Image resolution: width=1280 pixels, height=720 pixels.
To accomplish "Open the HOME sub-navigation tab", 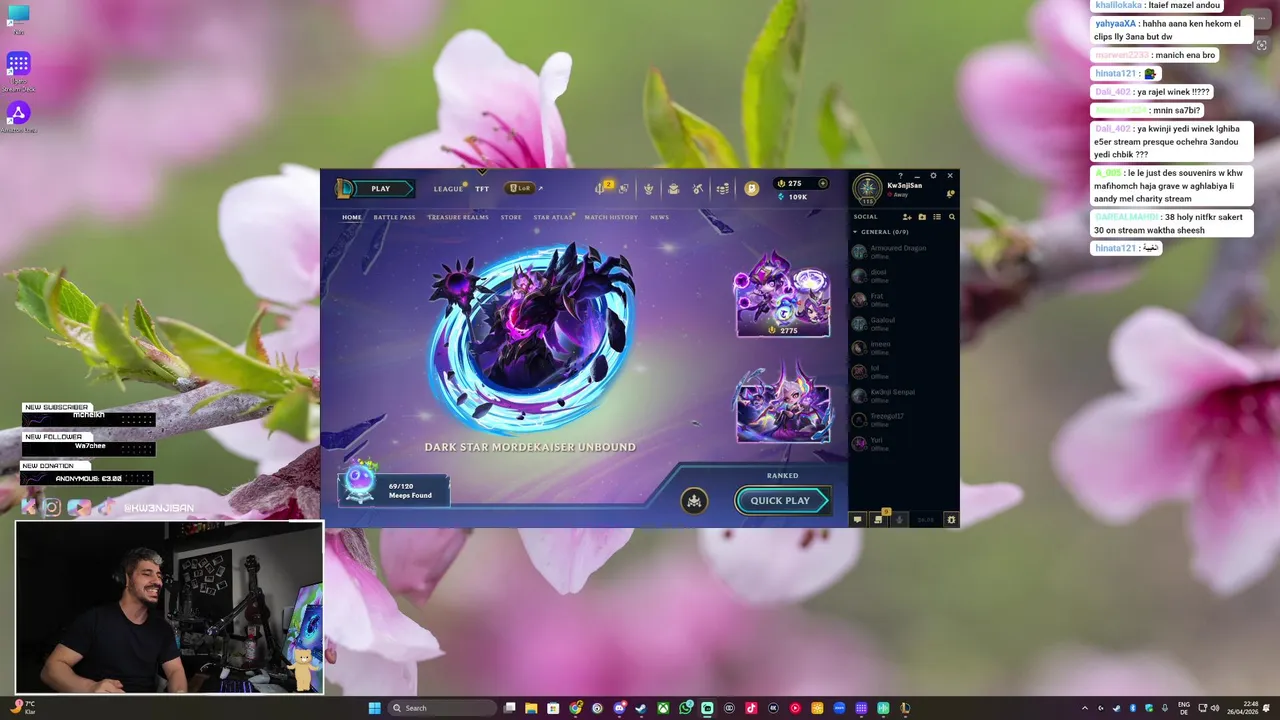I will click(x=352, y=217).
